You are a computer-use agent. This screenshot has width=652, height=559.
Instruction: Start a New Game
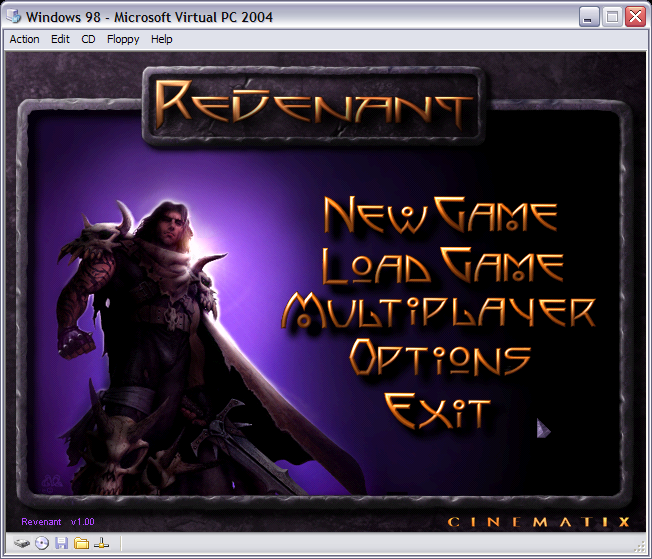(x=441, y=215)
